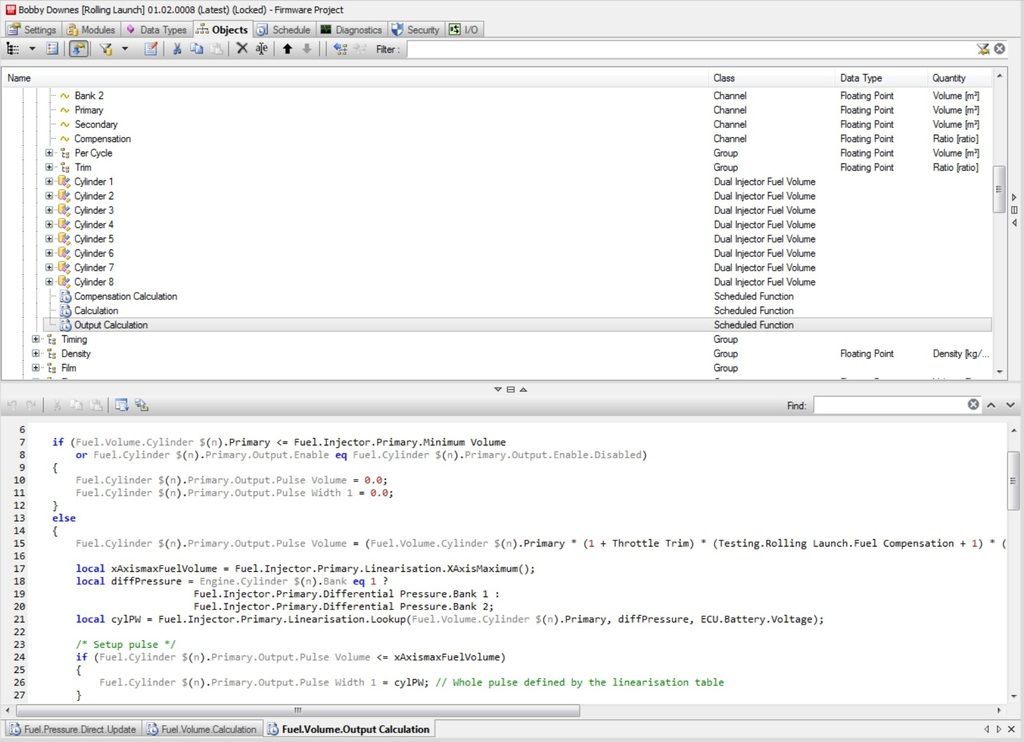1024x742 pixels.
Task: Click the Find next down arrow button
Action: (x=1009, y=405)
